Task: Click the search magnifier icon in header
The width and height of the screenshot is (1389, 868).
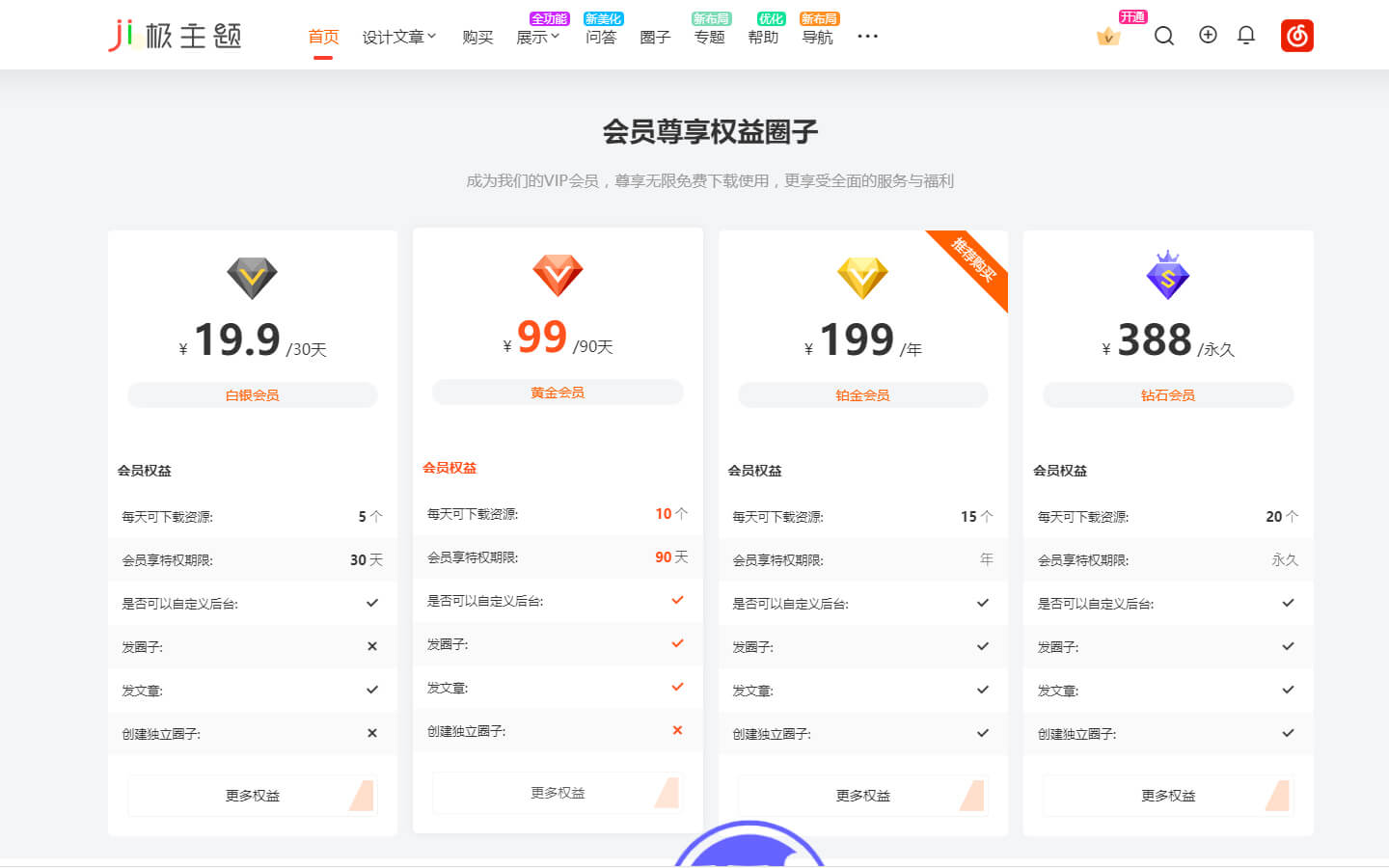Action: pos(1164,36)
